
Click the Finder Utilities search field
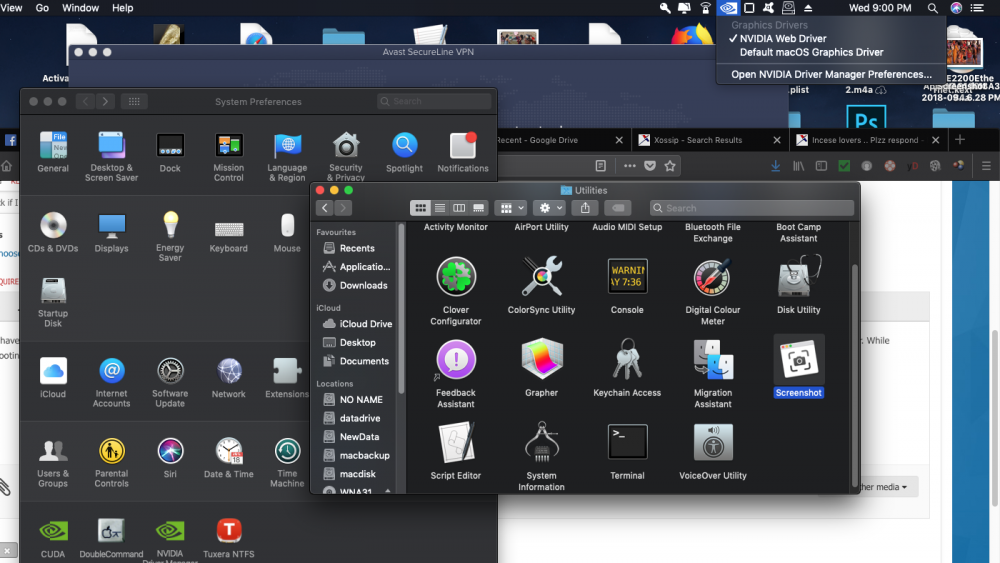click(x=751, y=208)
